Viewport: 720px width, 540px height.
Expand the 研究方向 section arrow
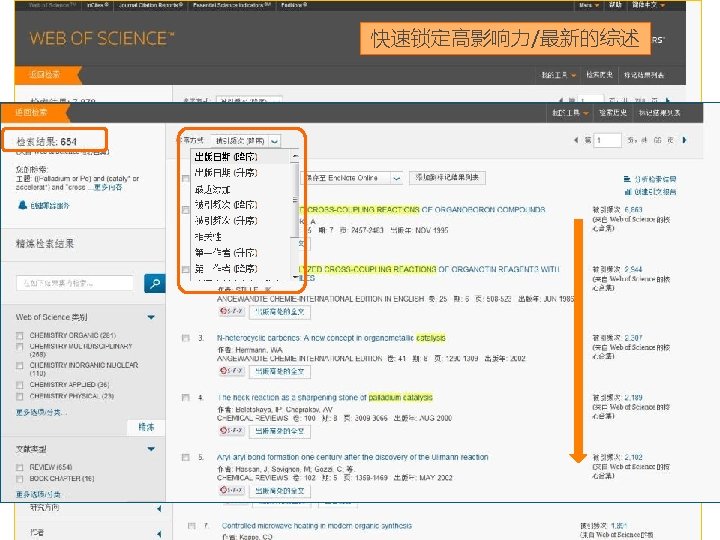159,508
